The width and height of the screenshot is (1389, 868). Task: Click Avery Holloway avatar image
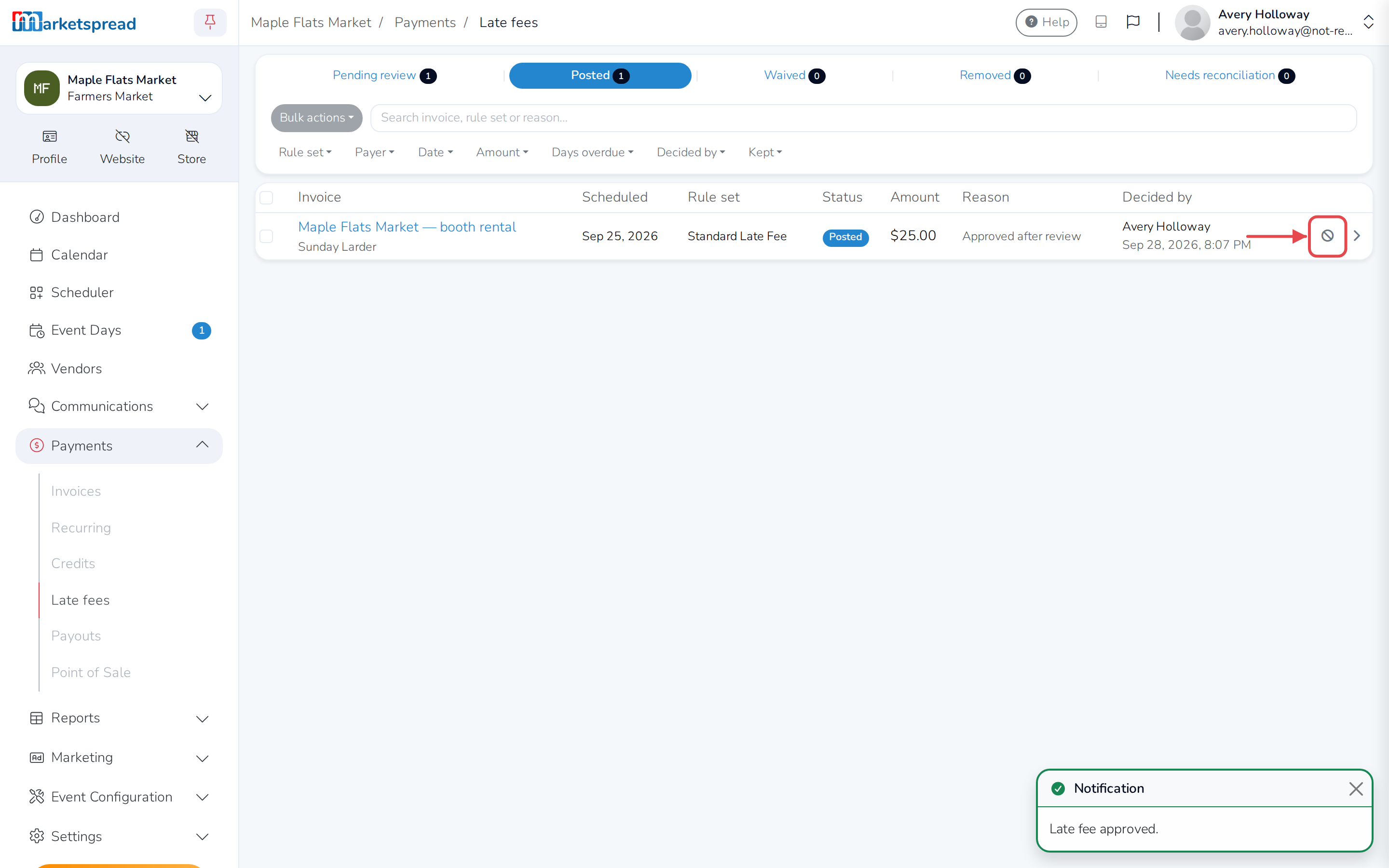(1192, 22)
